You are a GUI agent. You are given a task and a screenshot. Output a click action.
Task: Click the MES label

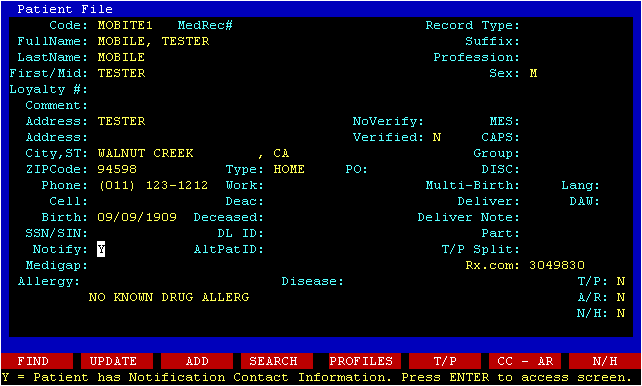(x=505, y=121)
